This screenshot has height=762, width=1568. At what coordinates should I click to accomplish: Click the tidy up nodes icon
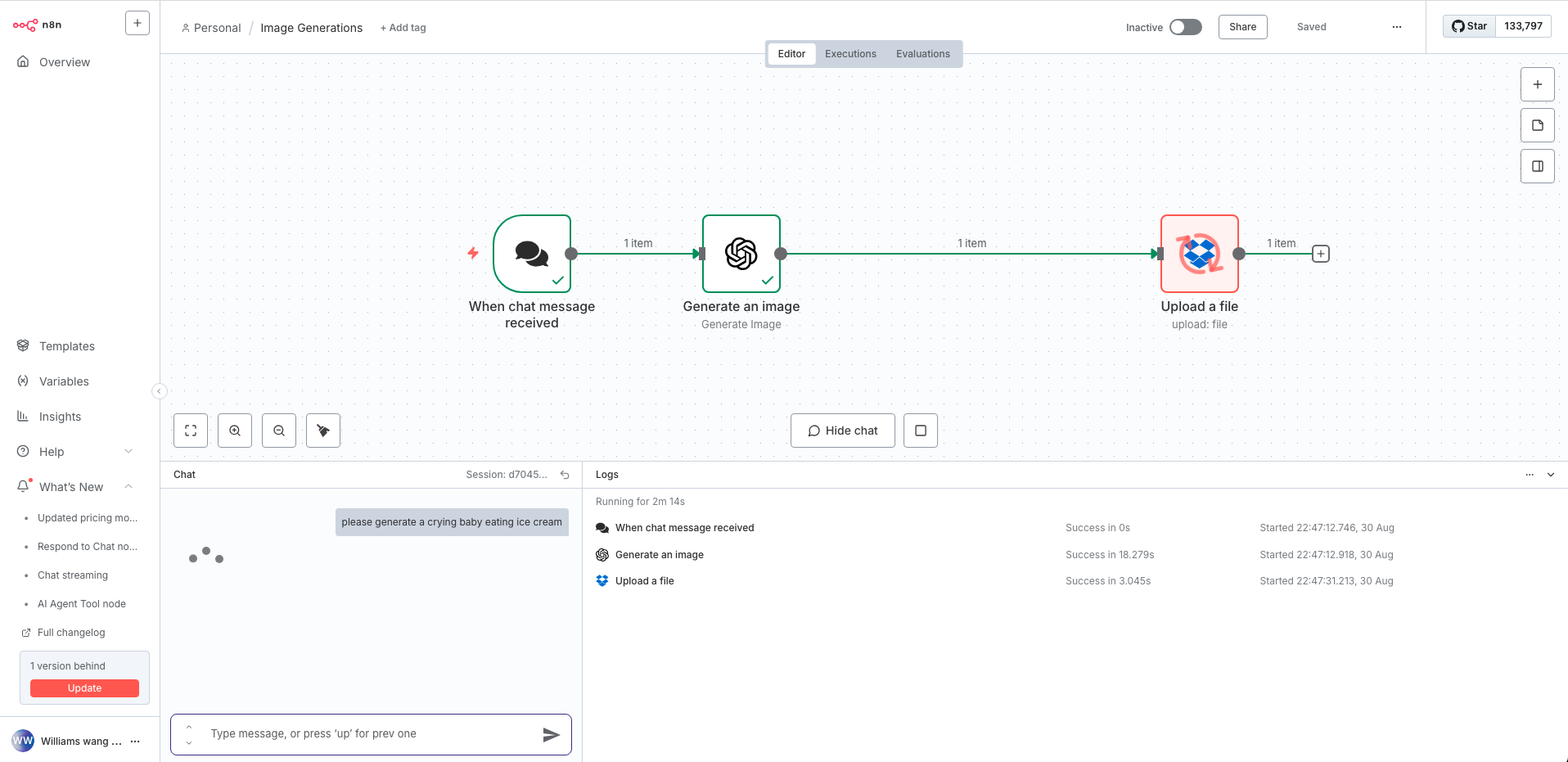tap(323, 431)
